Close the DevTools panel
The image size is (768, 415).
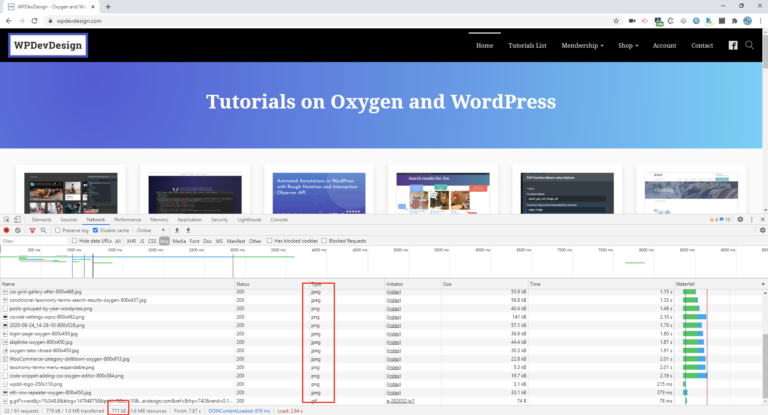tap(763, 220)
